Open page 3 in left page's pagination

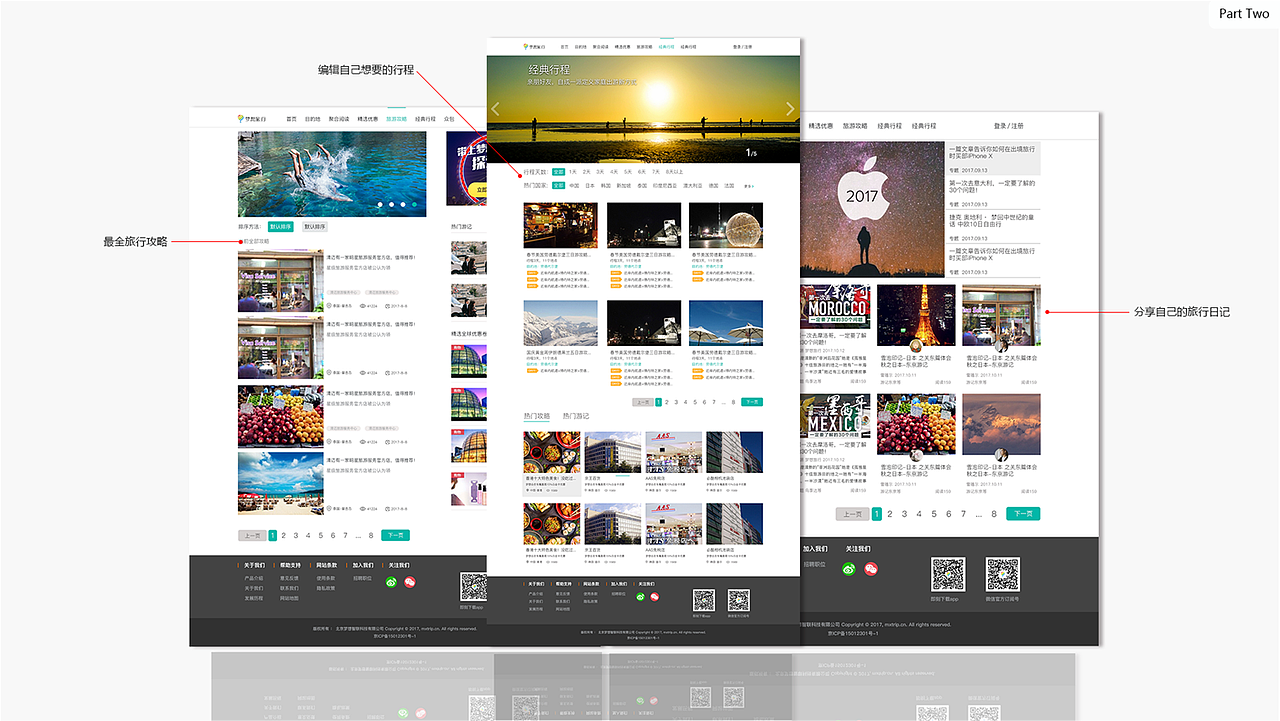296,536
